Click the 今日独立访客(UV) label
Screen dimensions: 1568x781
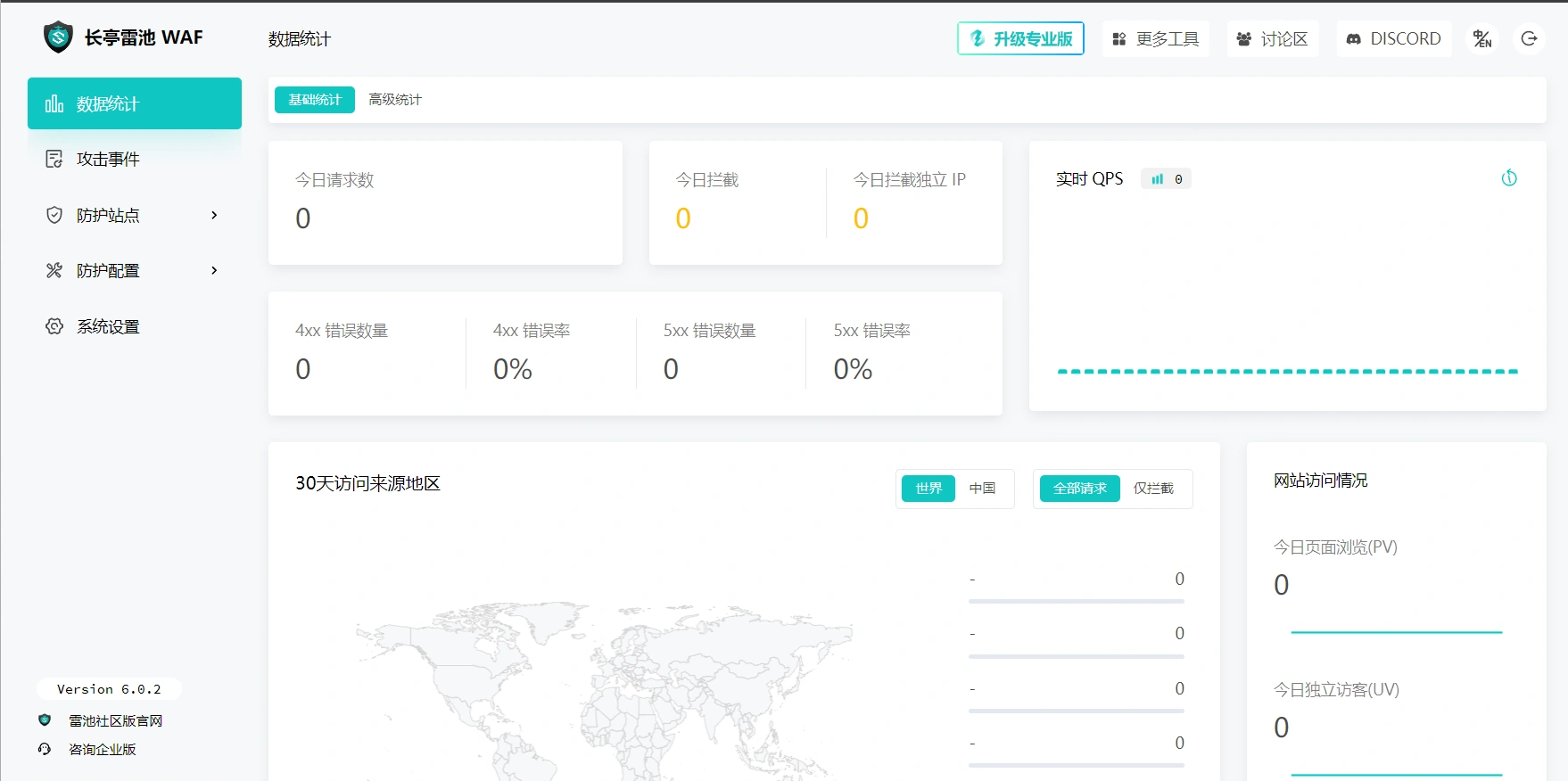click(x=1336, y=690)
